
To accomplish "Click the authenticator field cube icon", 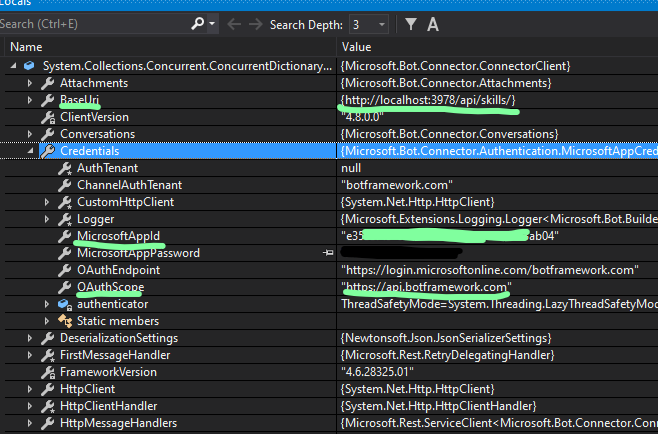I will click(65, 304).
